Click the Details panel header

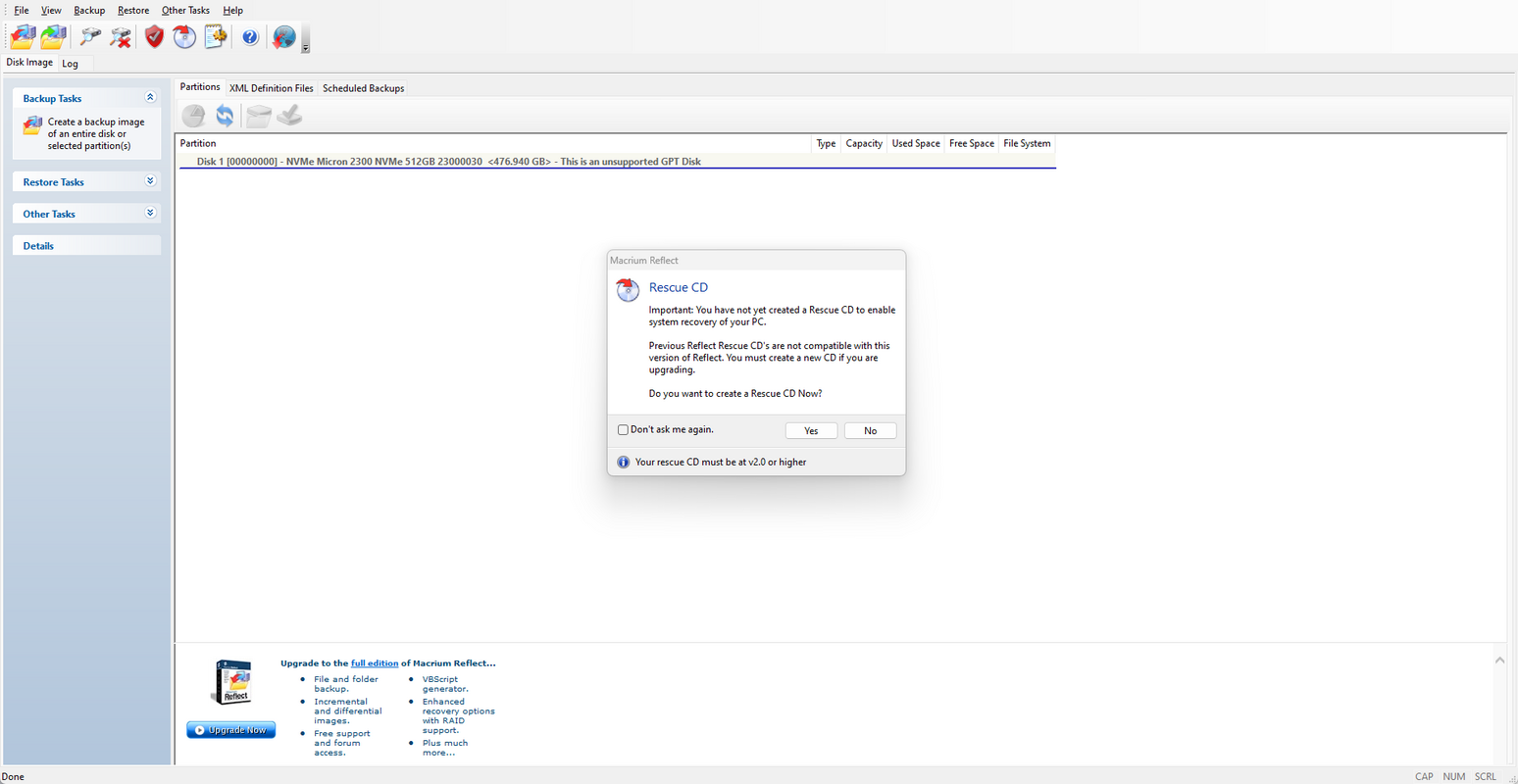pos(86,246)
